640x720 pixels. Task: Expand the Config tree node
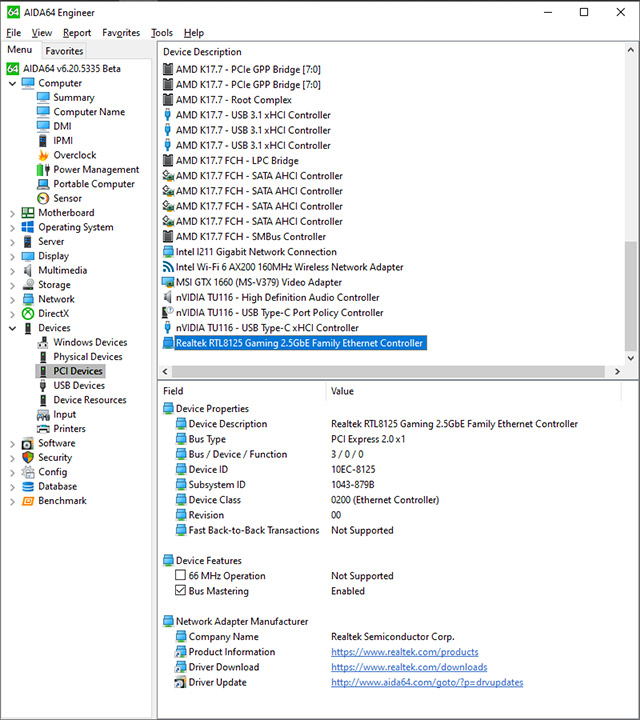click(12, 472)
